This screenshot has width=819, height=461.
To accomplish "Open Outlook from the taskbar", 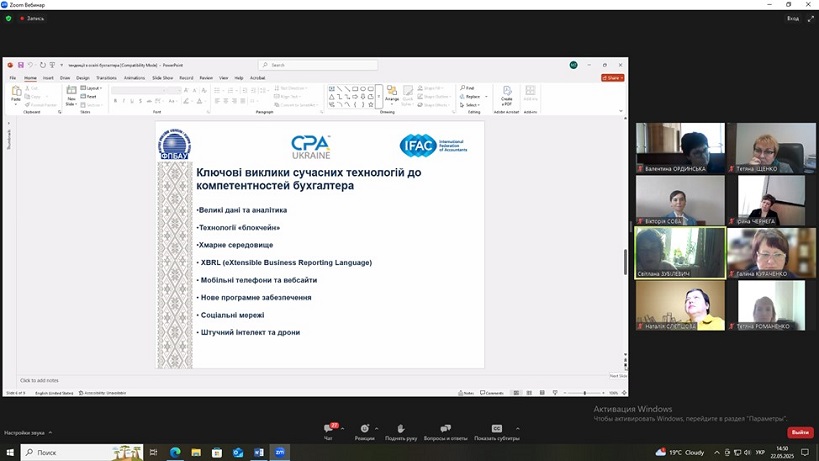I will pos(238,452).
